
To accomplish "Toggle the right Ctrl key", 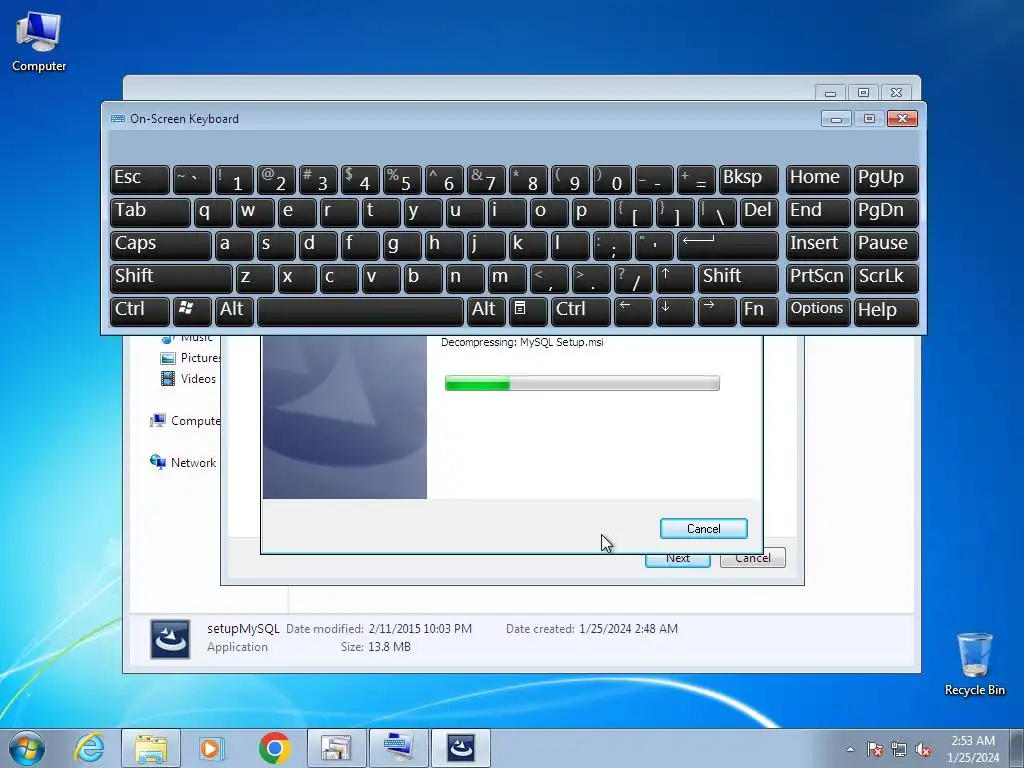I will point(581,311).
